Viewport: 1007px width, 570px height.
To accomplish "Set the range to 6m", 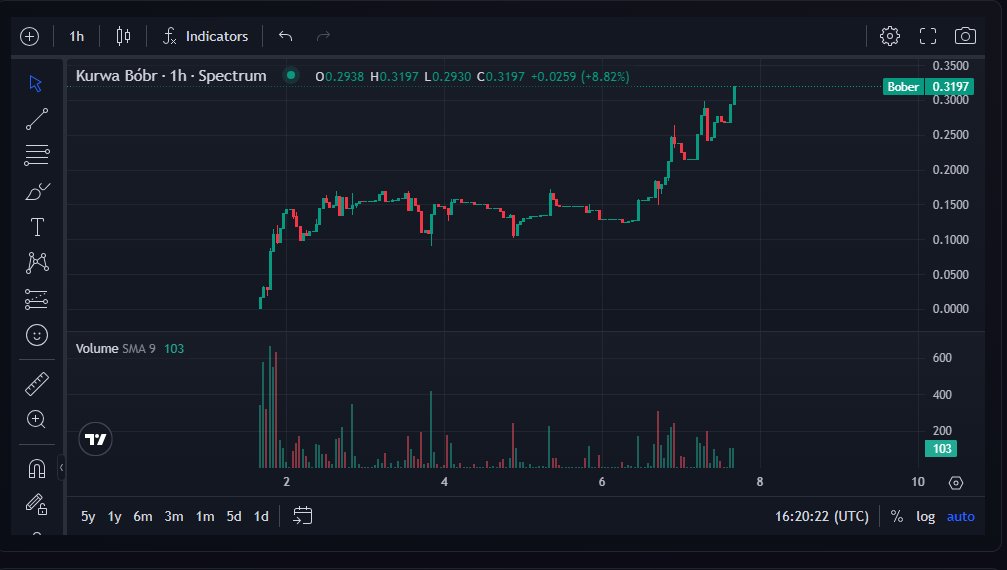I will [x=143, y=516].
